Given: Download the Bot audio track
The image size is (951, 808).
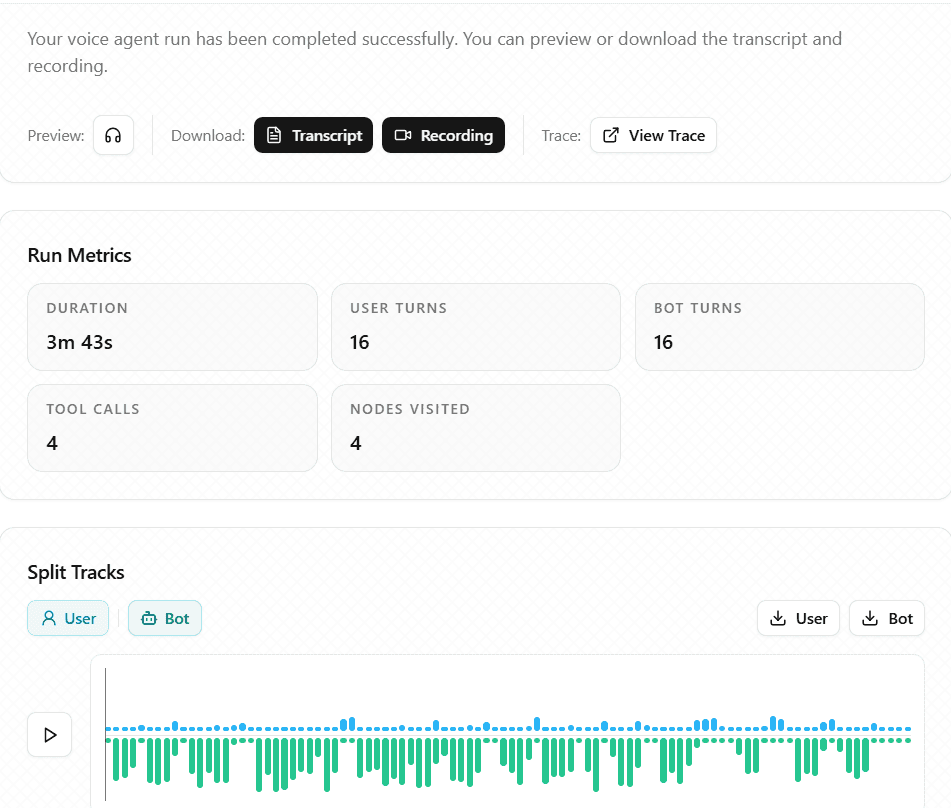Looking at the screenshot, I should pyautogui.click(x=887, y=618).
